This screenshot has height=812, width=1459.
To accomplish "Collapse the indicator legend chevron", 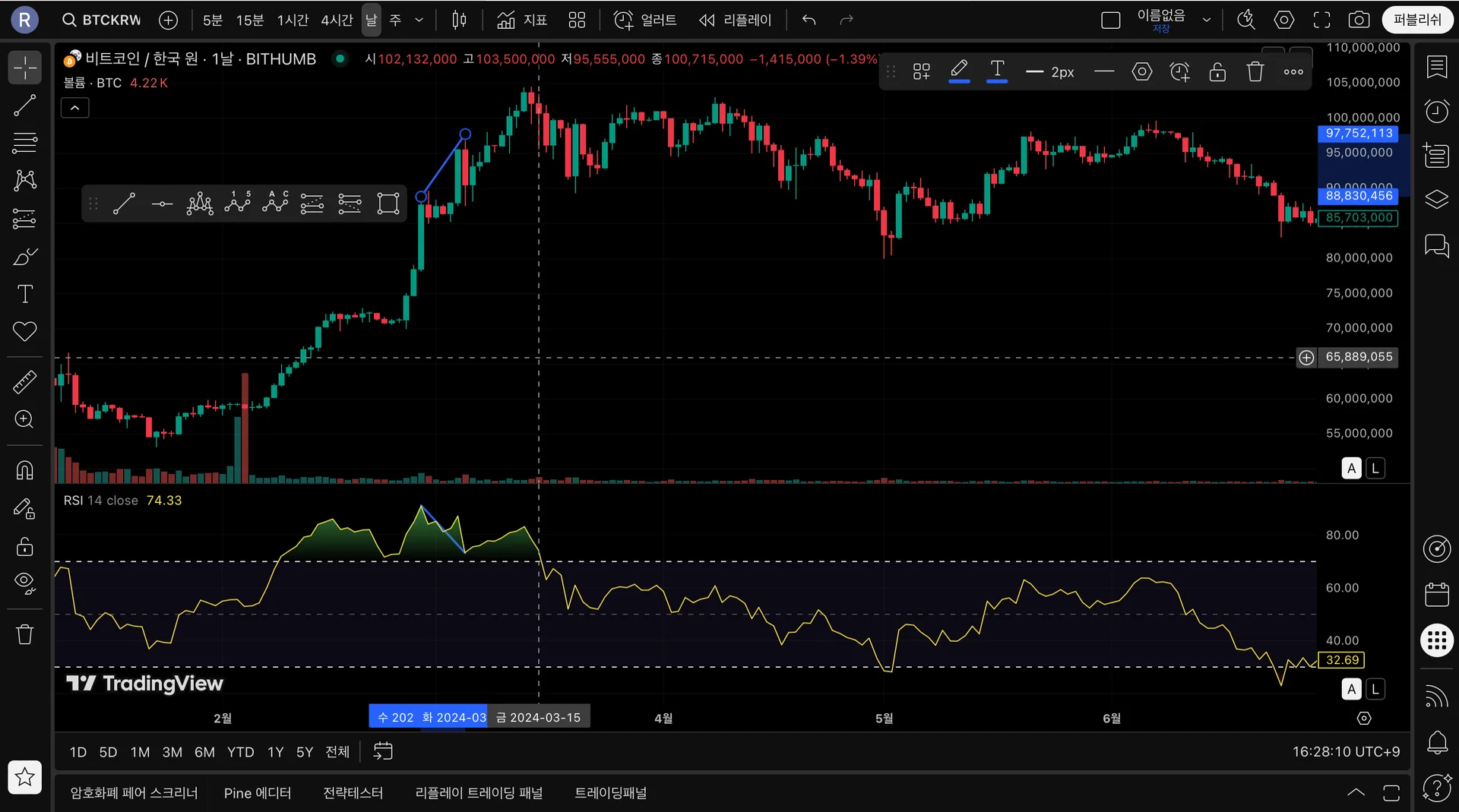I will [74, 109].
